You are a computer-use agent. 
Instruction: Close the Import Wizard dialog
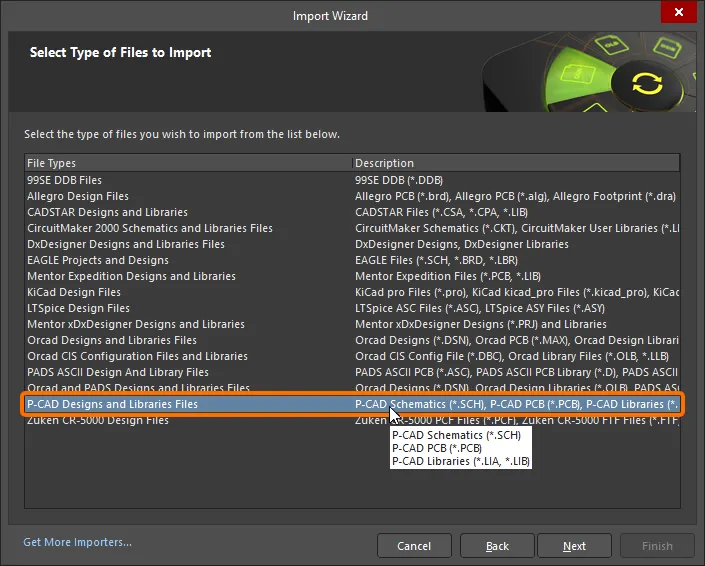[678, 12]
